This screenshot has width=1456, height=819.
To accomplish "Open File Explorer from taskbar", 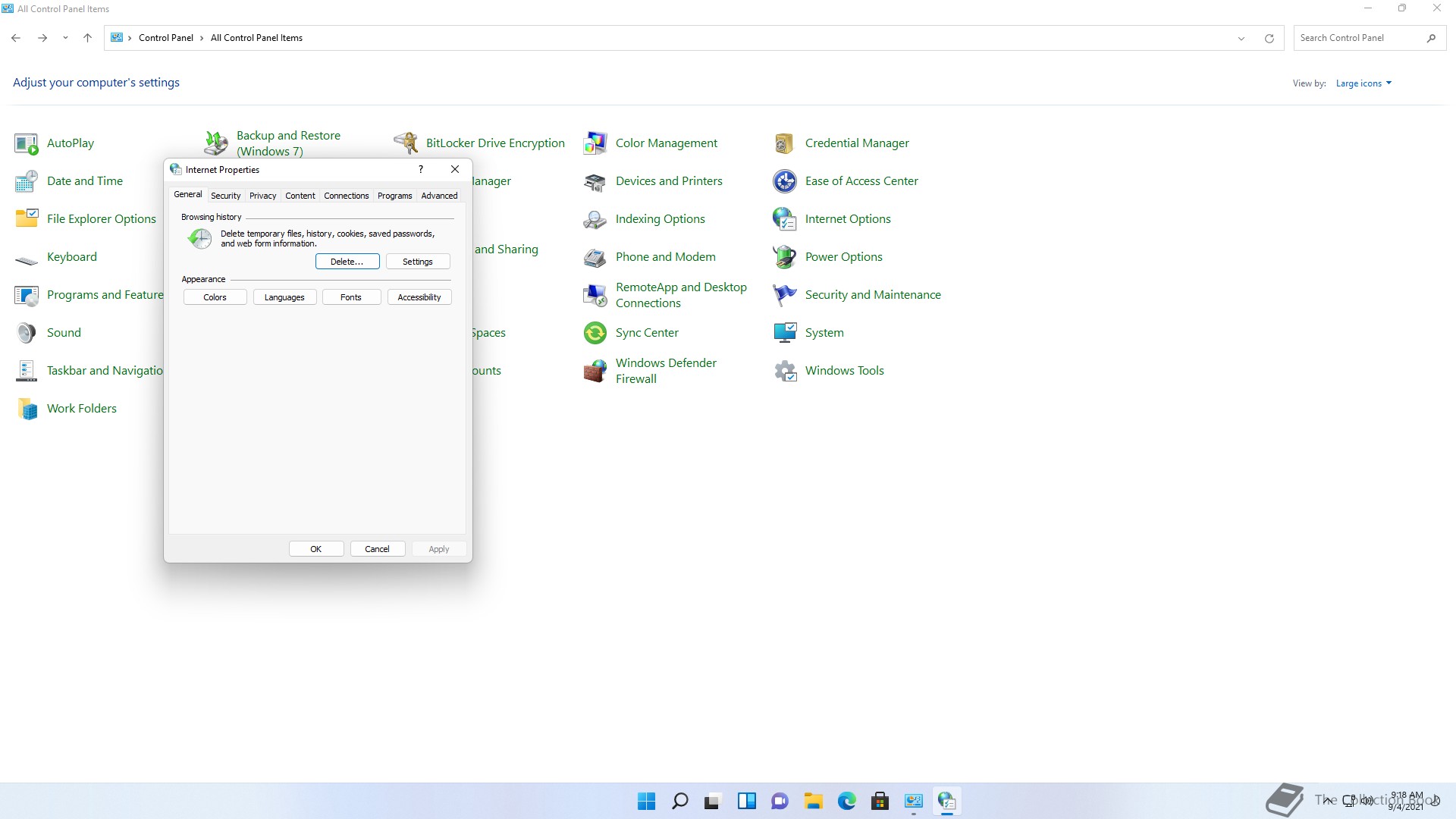I will 814,802.
